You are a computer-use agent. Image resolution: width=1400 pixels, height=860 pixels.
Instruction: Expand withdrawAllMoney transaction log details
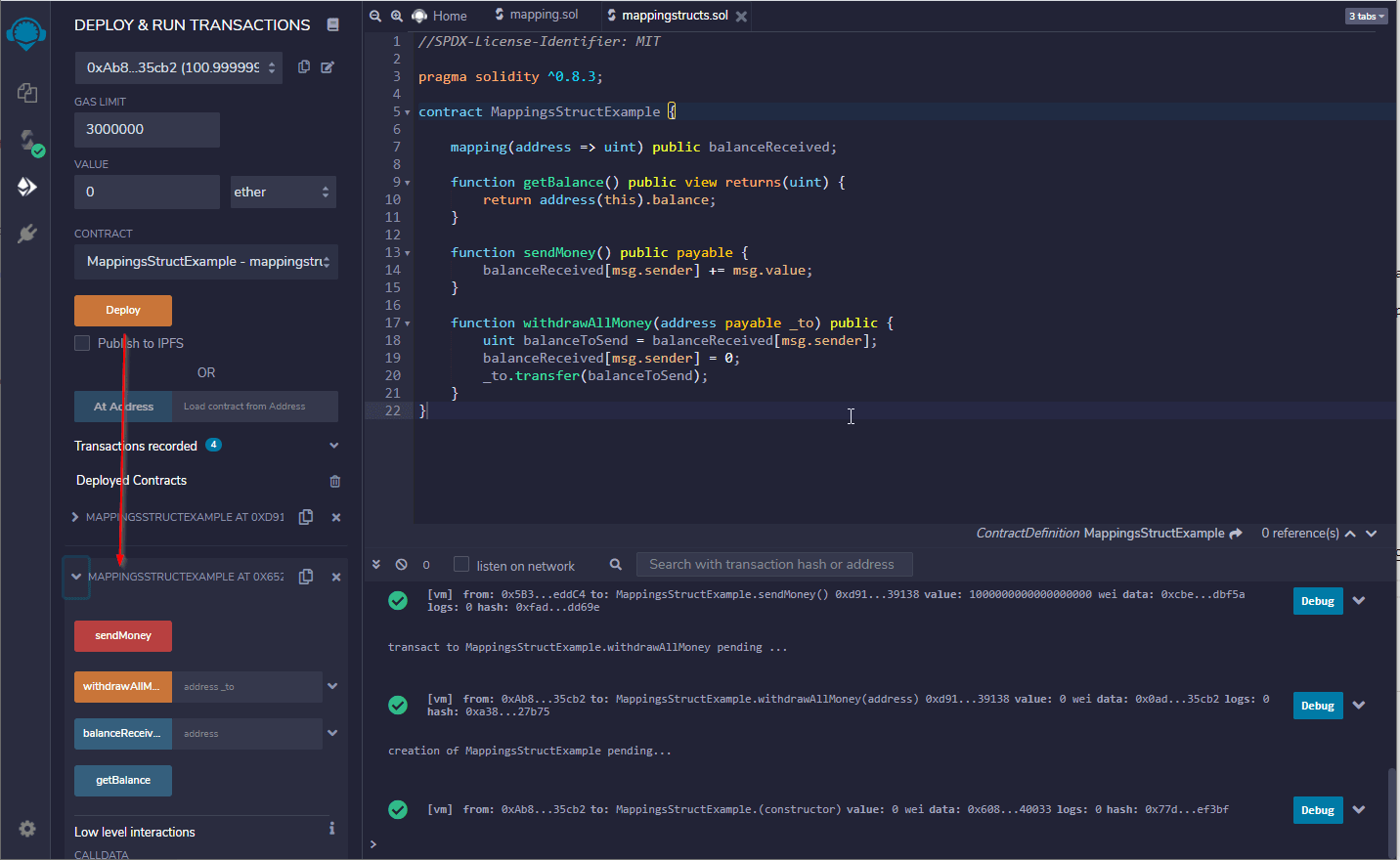pyautogui.click(x=1359, y=706)
